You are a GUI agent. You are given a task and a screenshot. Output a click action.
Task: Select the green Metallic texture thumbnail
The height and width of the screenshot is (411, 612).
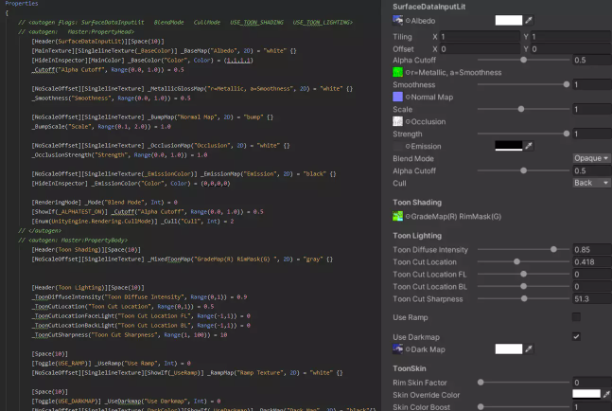pyautogui.click(x=397, y=72)
